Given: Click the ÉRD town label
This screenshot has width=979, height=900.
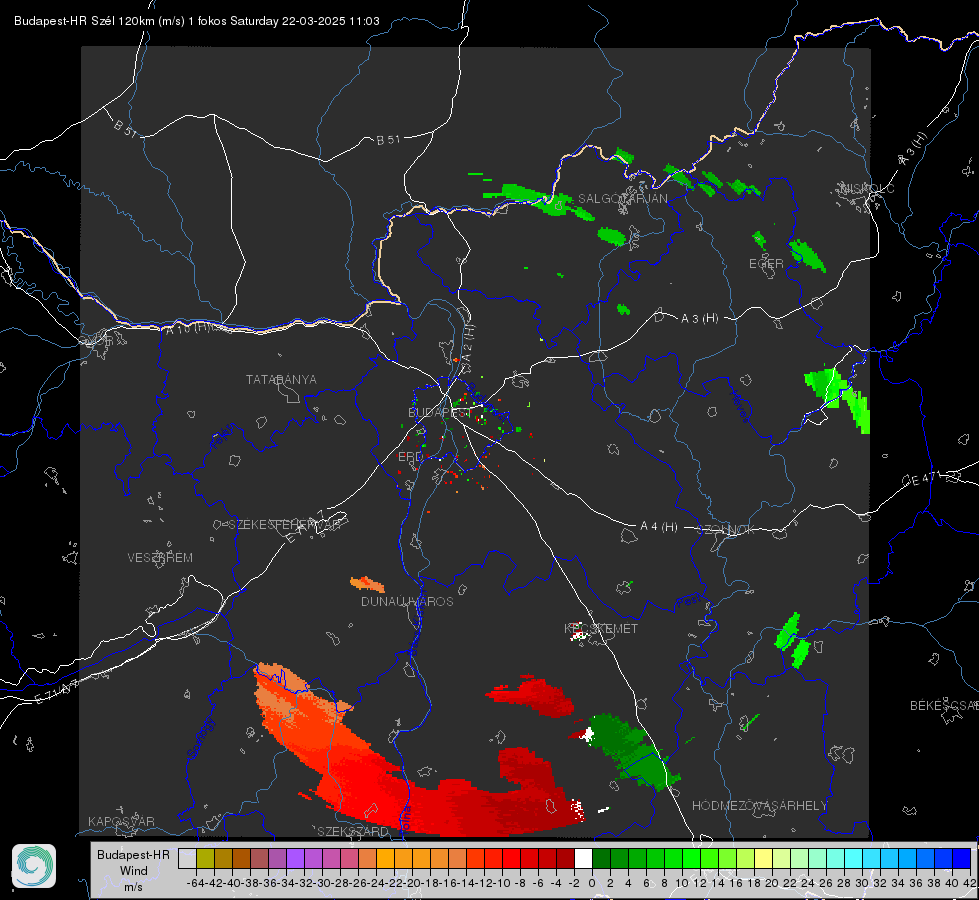Looking at the screenshot, I should [410, 457].
